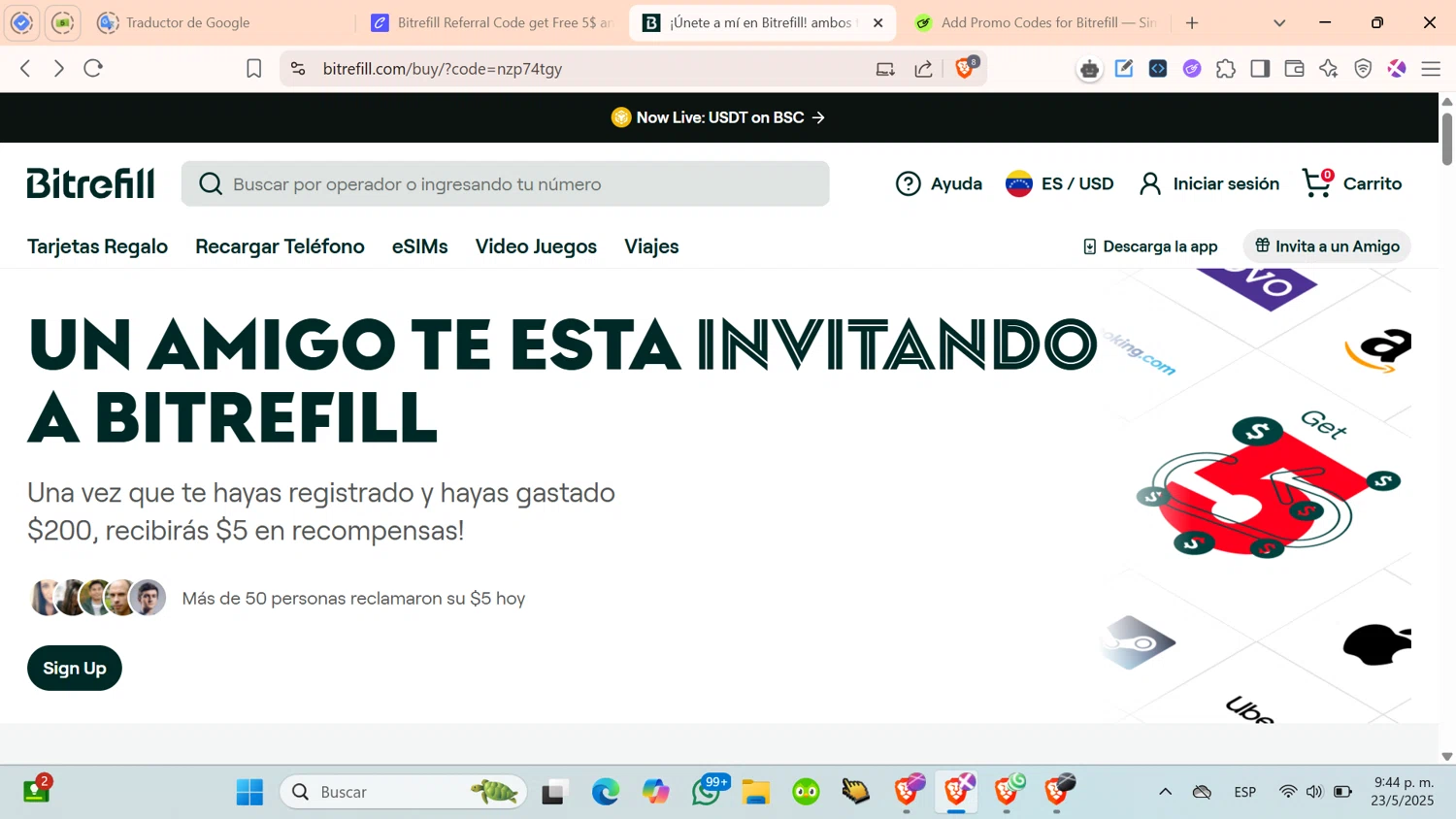Open Iniciar sesión login
This screenshot has height=819, width=1456.
(x=1208, y=183)
